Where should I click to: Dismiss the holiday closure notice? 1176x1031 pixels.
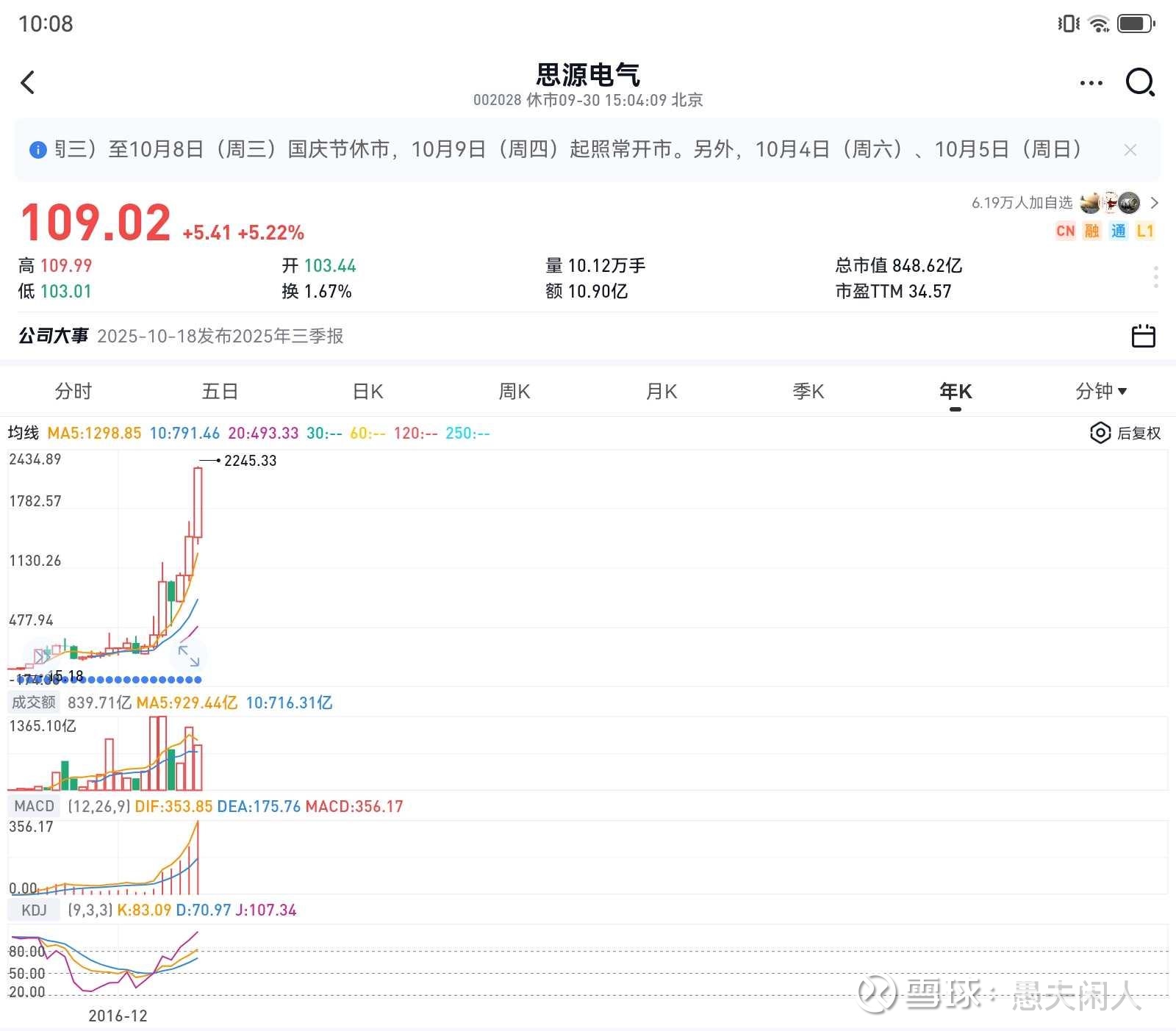pyautogui.click(x=1130, y=150)
